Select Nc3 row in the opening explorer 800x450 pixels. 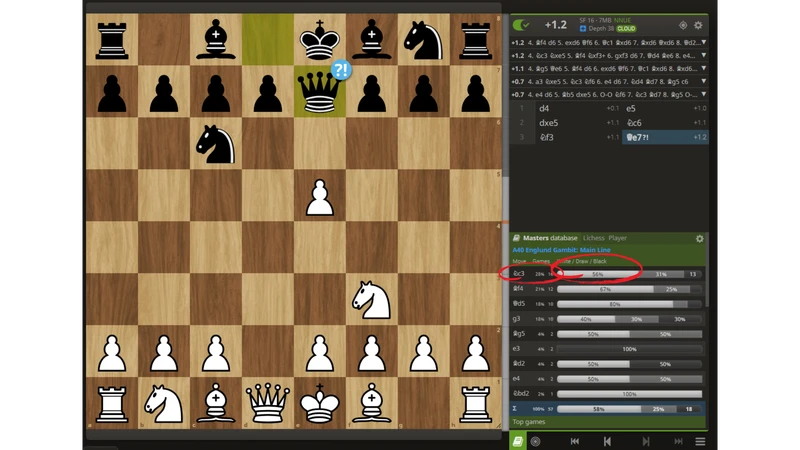point(519,273)
